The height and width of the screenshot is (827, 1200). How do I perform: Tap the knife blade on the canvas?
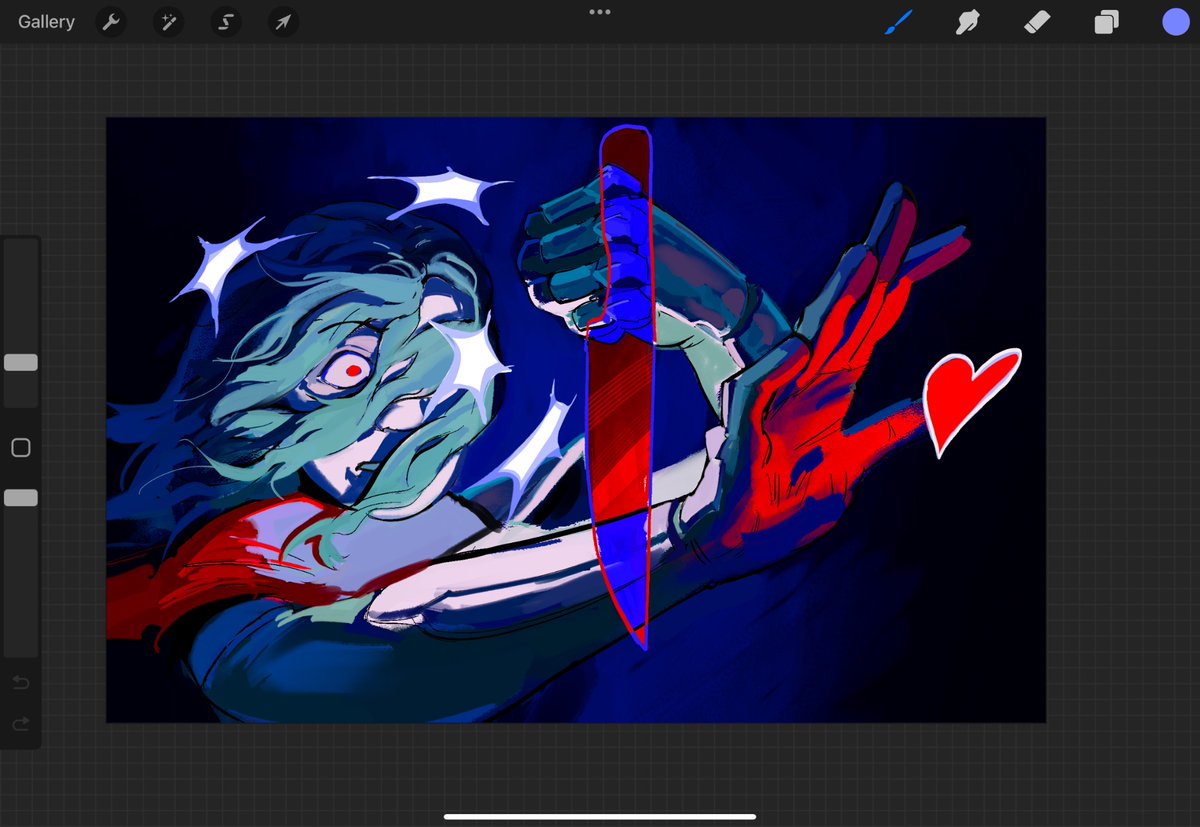pyautogui.click(x=618, y=490)
